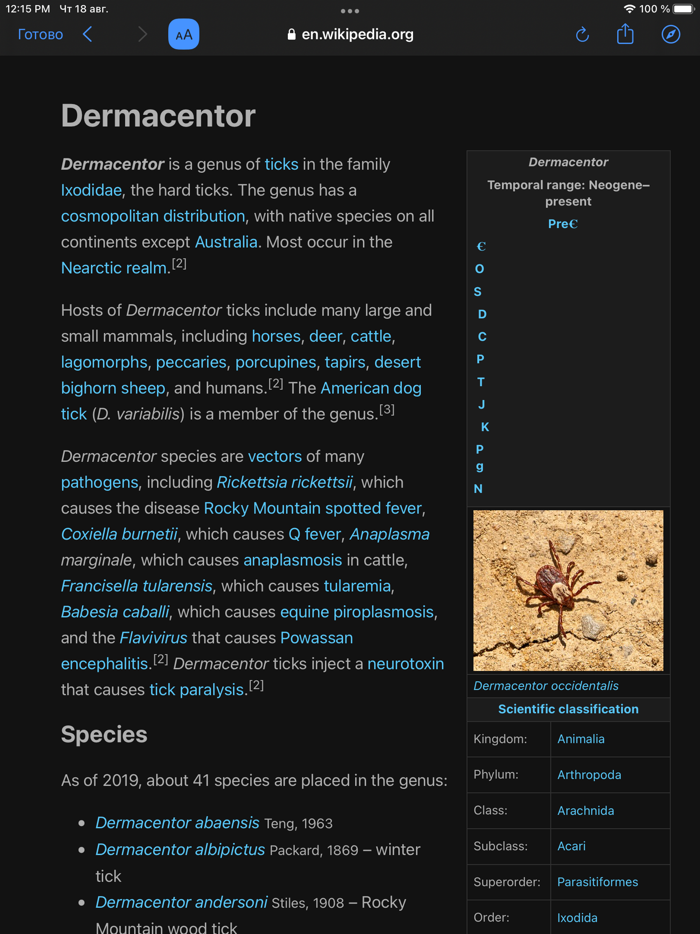Open the ticks article link

tap(280, 164)
